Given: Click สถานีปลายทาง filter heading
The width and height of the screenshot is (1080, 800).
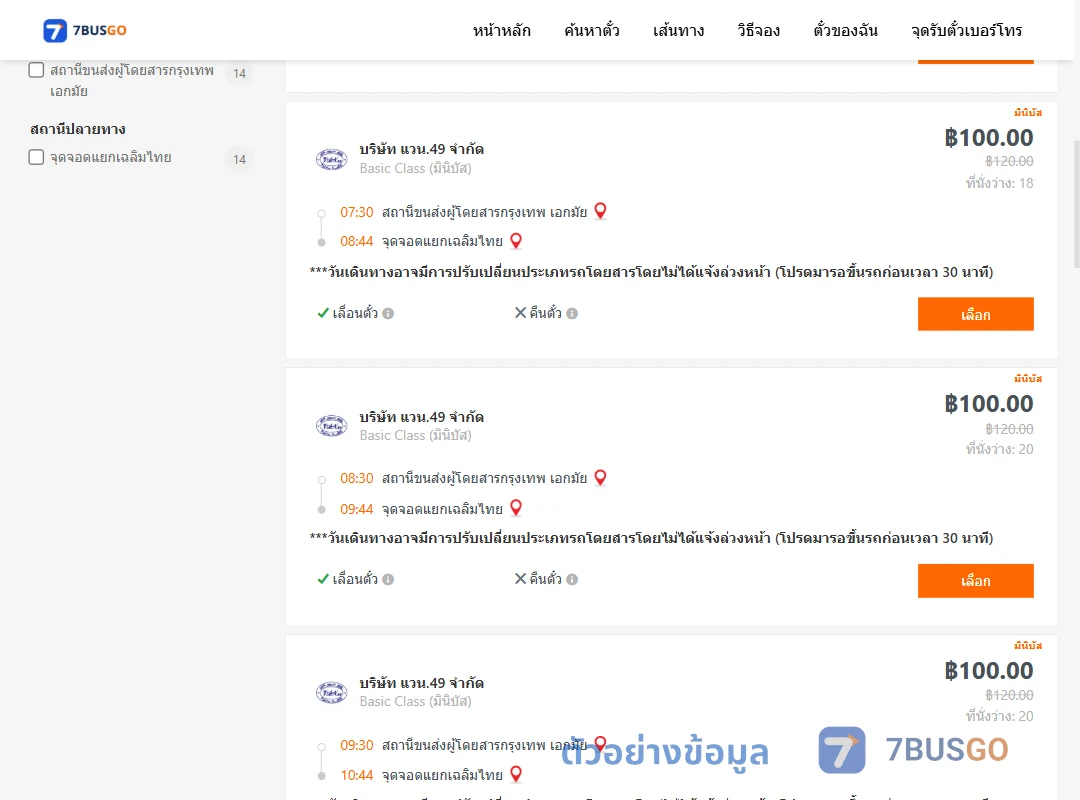Looking at the screenshot, I should pyautogui.click(x=78, y=129).
